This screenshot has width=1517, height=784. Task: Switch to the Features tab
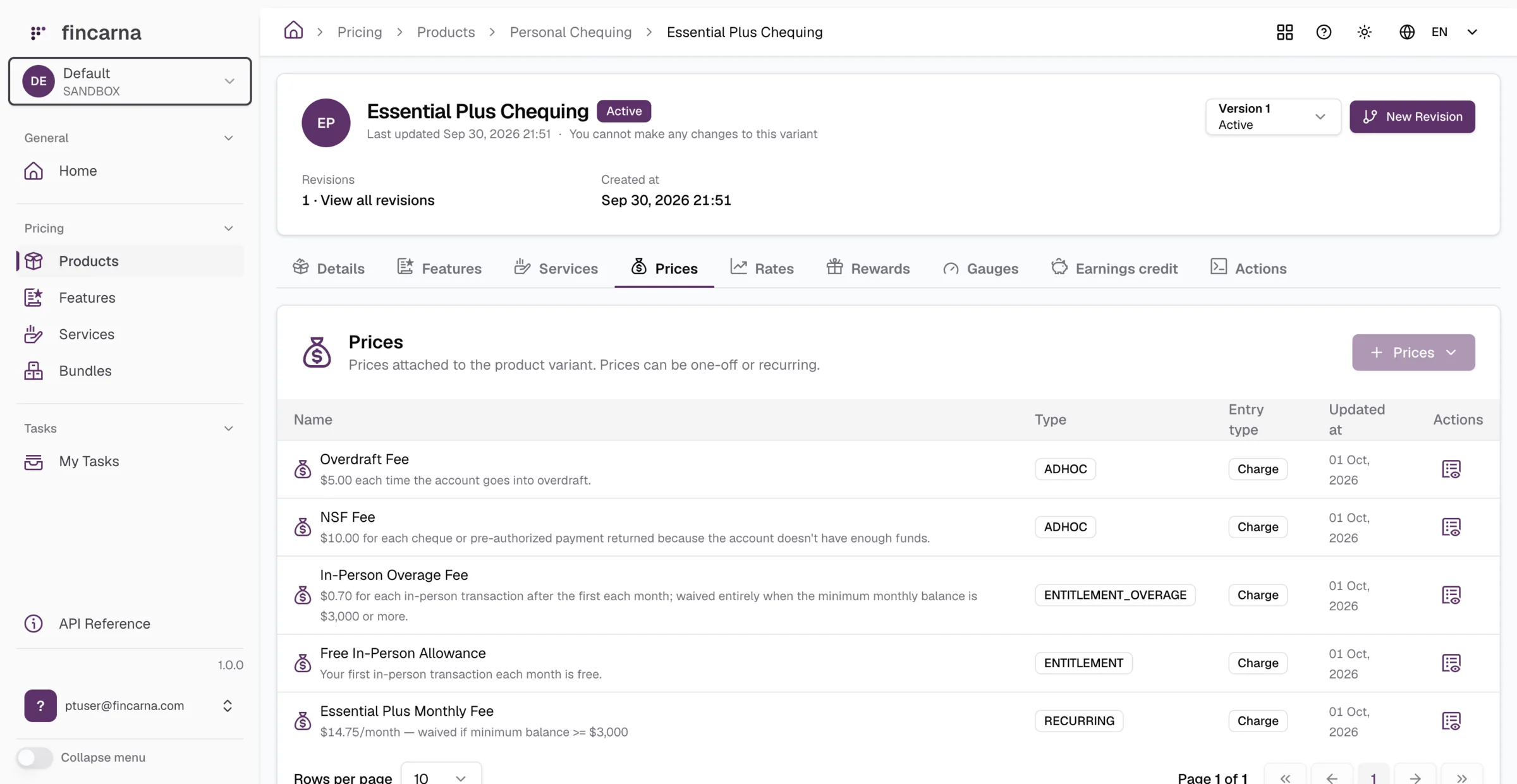tap(439, 268)
